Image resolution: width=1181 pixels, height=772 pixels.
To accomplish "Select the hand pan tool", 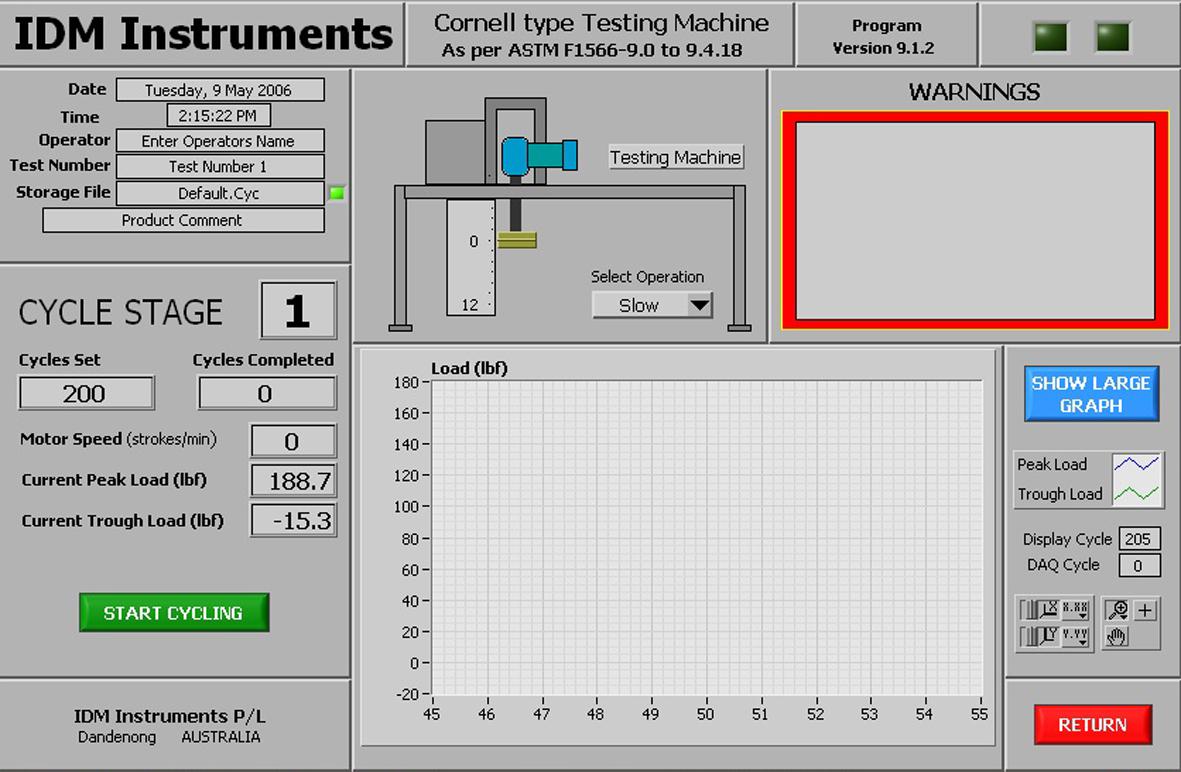I will click(x=1118, y=636).
